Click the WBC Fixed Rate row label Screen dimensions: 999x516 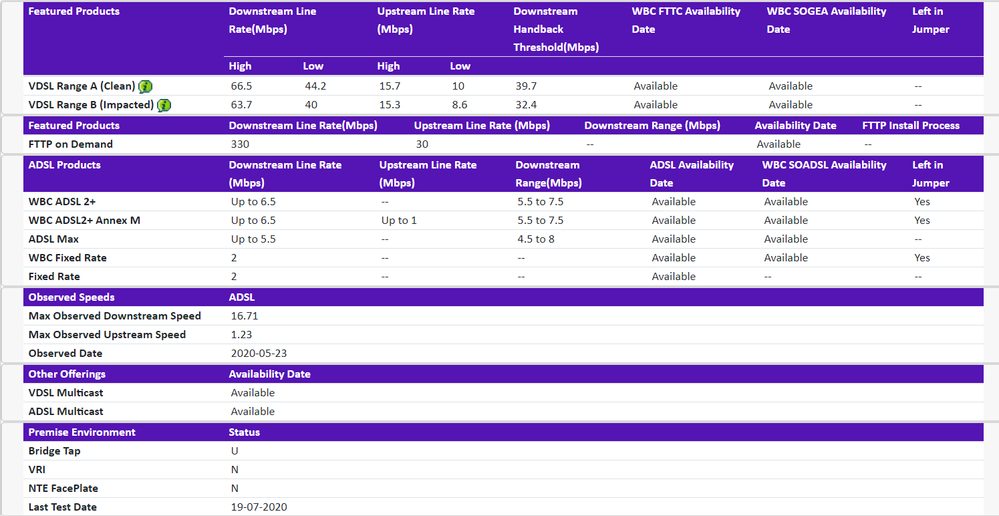(x=67, y=258)
